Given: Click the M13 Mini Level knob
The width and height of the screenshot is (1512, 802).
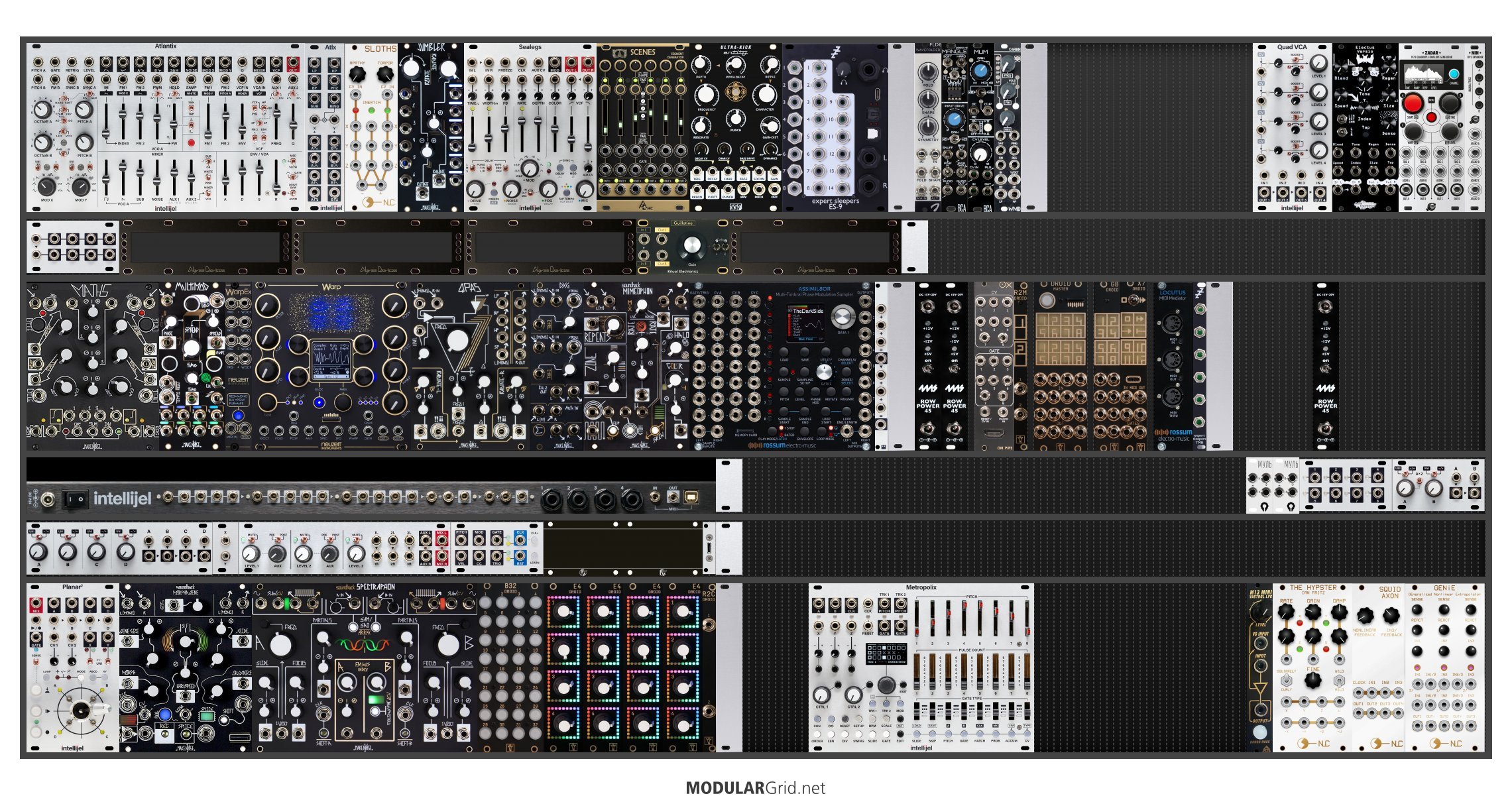Looking at the screenshot, I should point(1260,612).
